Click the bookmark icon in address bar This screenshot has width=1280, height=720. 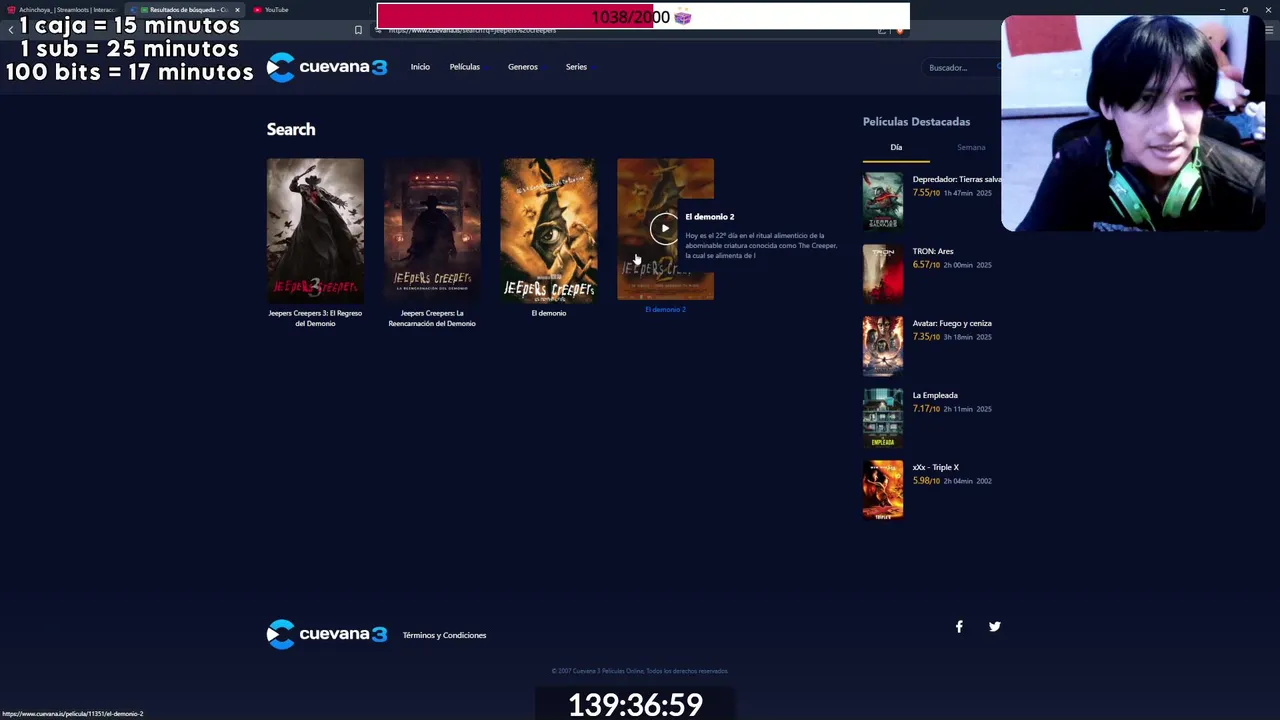358,30
